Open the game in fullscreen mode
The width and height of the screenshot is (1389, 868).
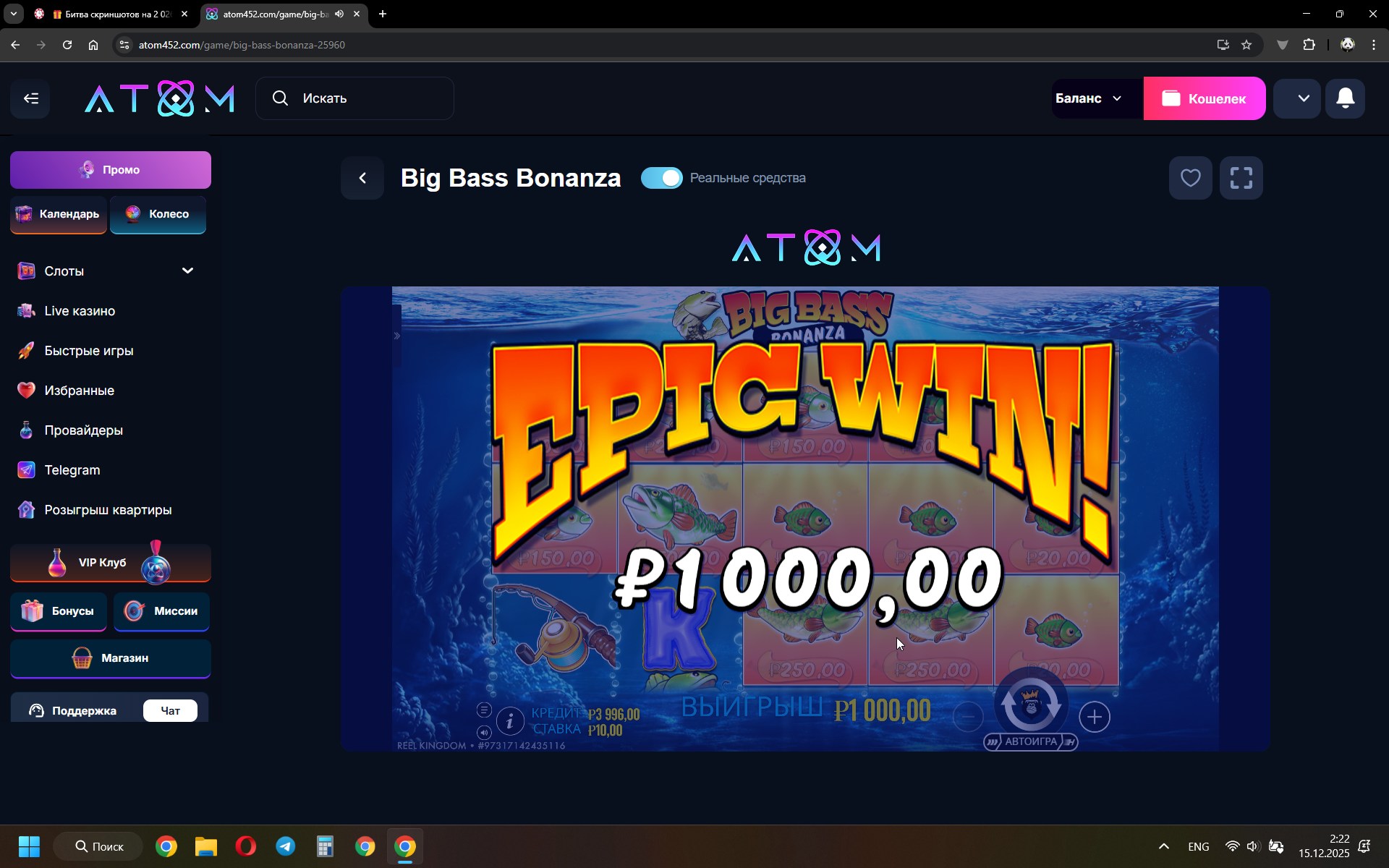click(x=1241, y=178)
